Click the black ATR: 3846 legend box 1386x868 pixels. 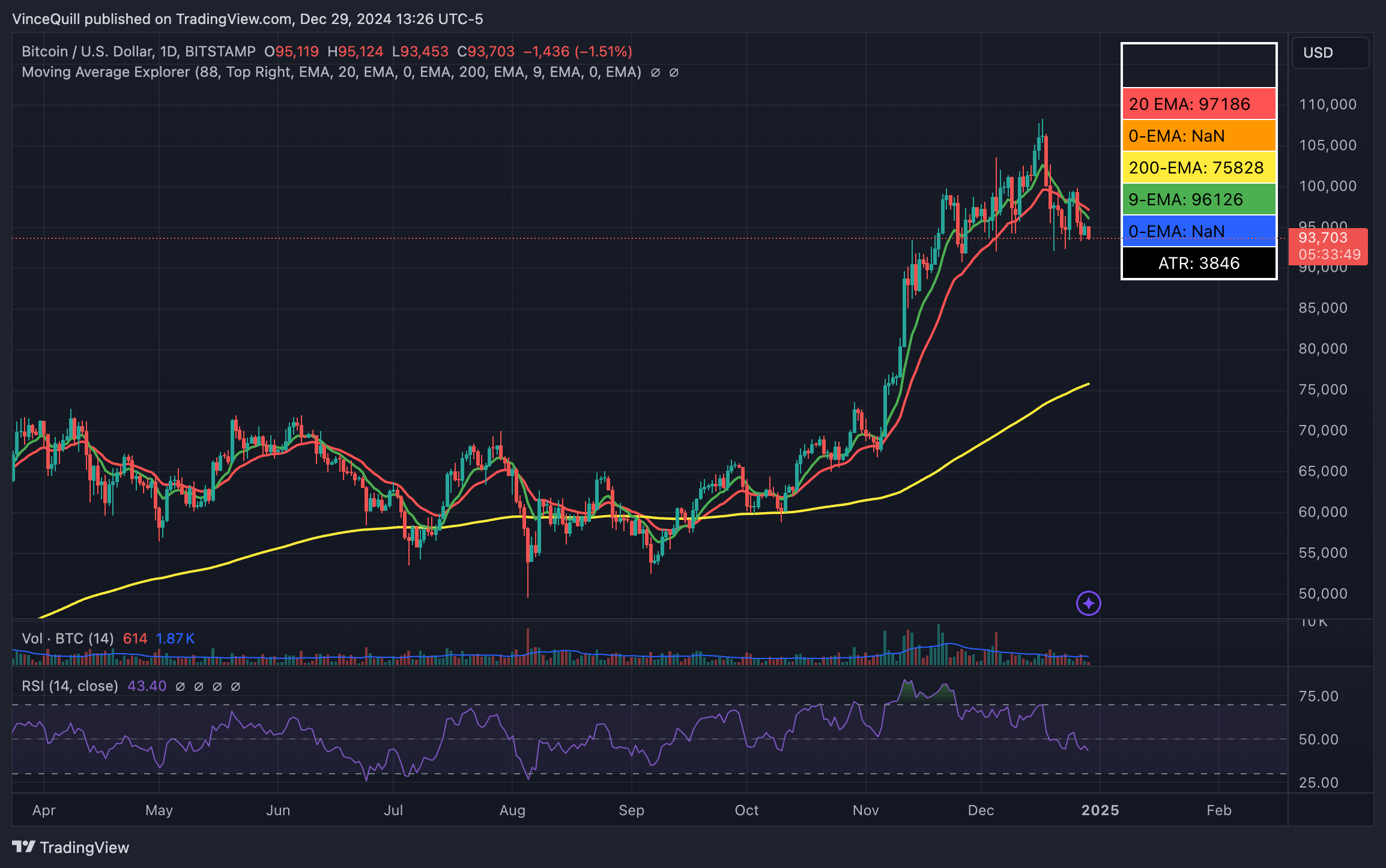point(1198,262)
